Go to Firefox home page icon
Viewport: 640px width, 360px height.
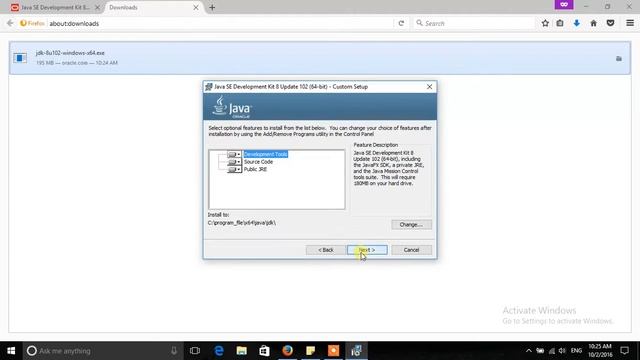pos(593,23)
